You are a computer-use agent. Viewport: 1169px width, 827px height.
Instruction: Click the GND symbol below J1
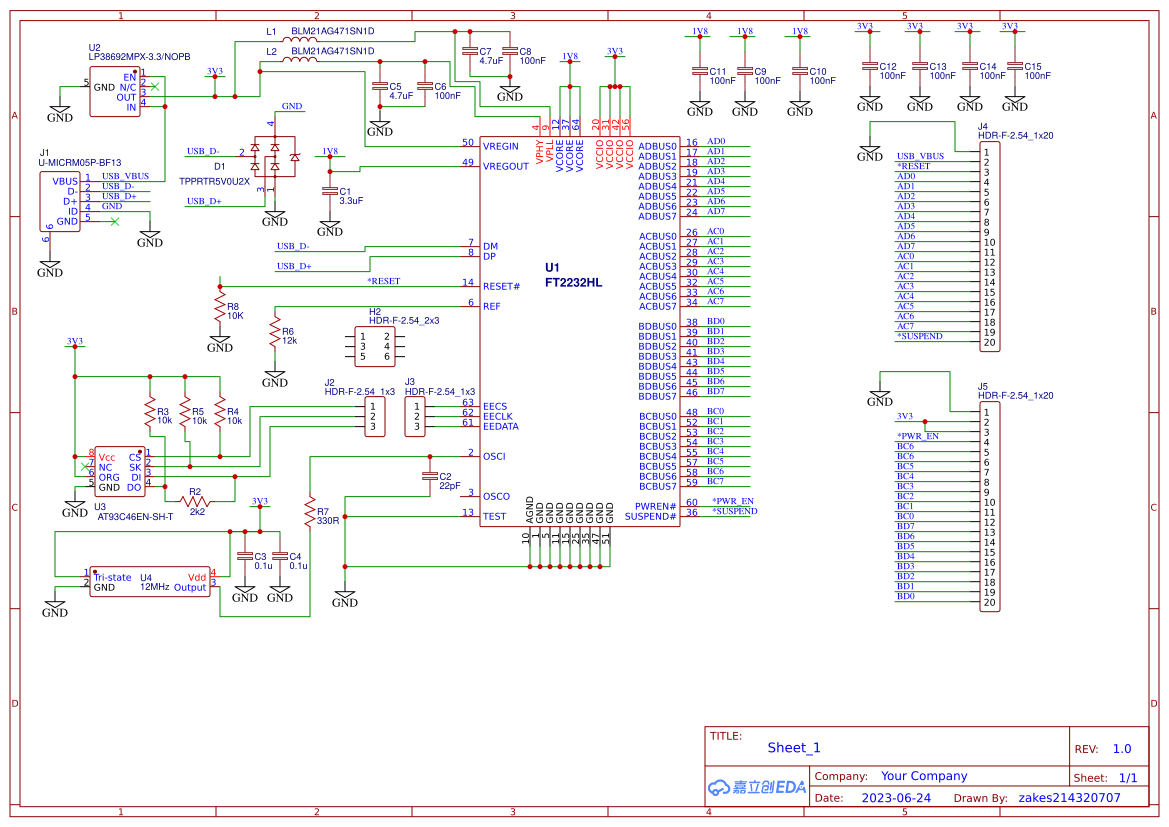(48, 264)
